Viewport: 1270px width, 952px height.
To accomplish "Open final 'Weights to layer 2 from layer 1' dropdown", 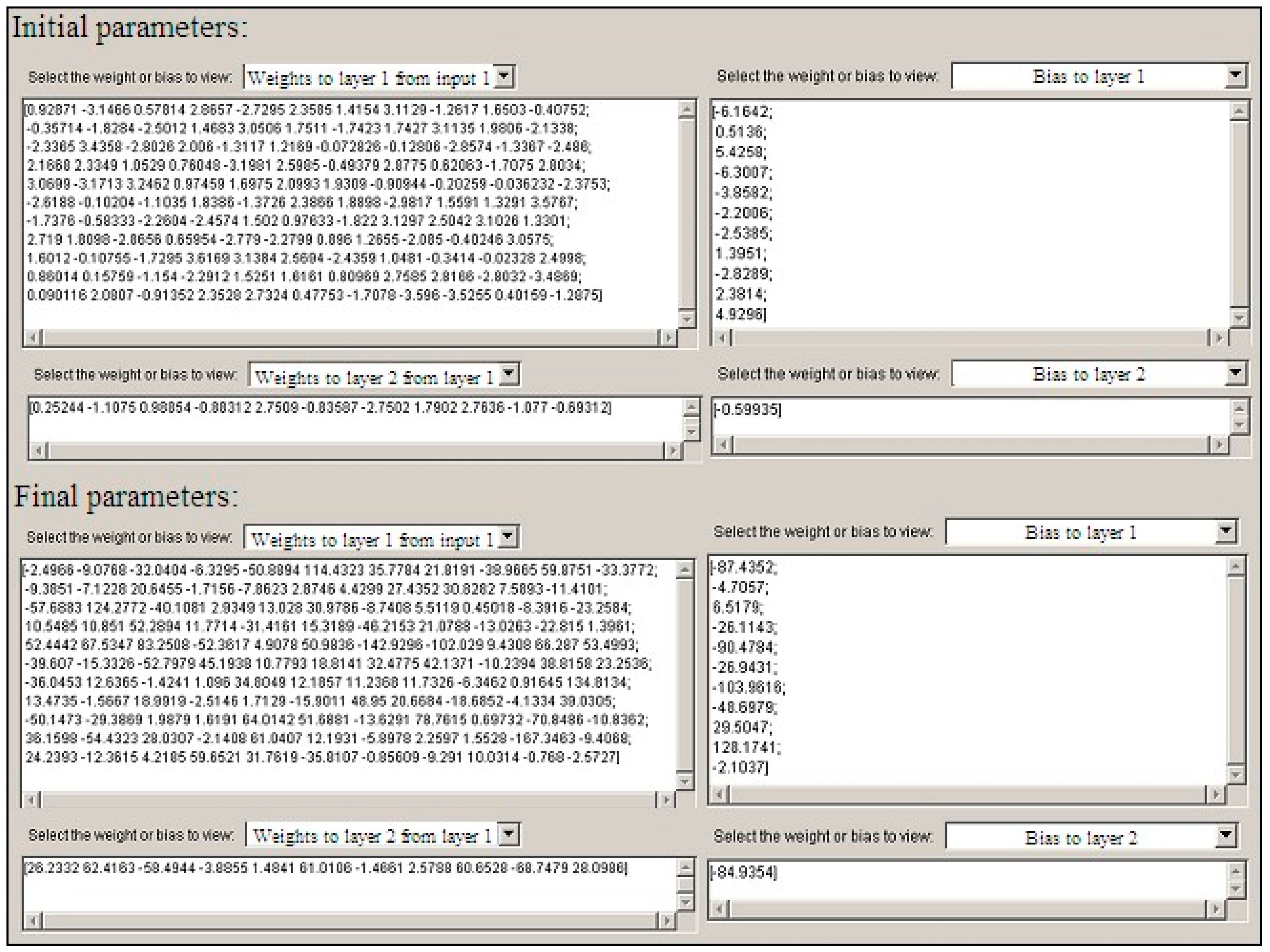I will tap(509, 834).
